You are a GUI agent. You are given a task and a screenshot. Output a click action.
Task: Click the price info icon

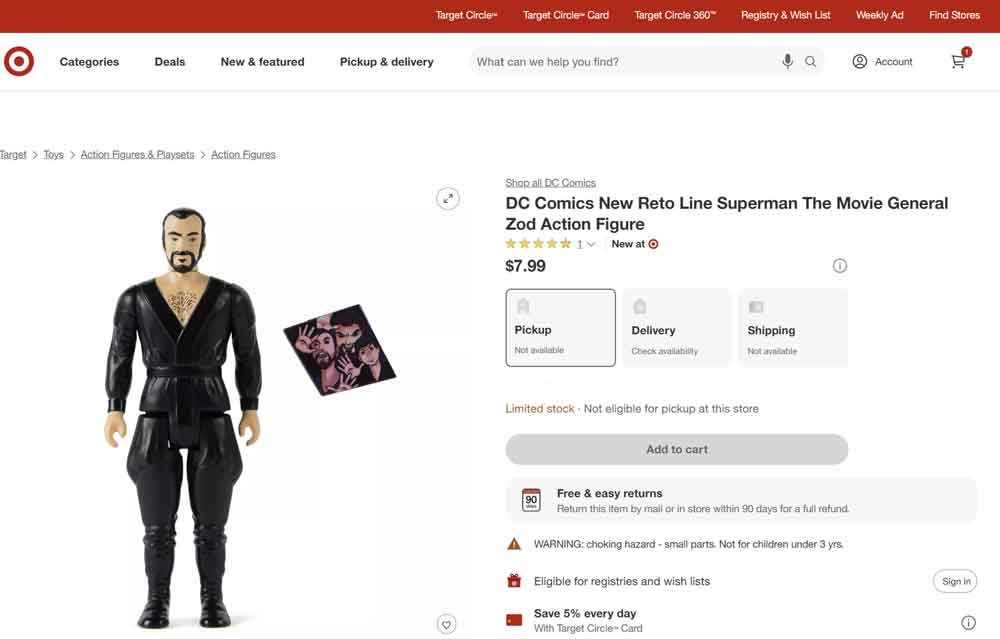tap(840, 265)
